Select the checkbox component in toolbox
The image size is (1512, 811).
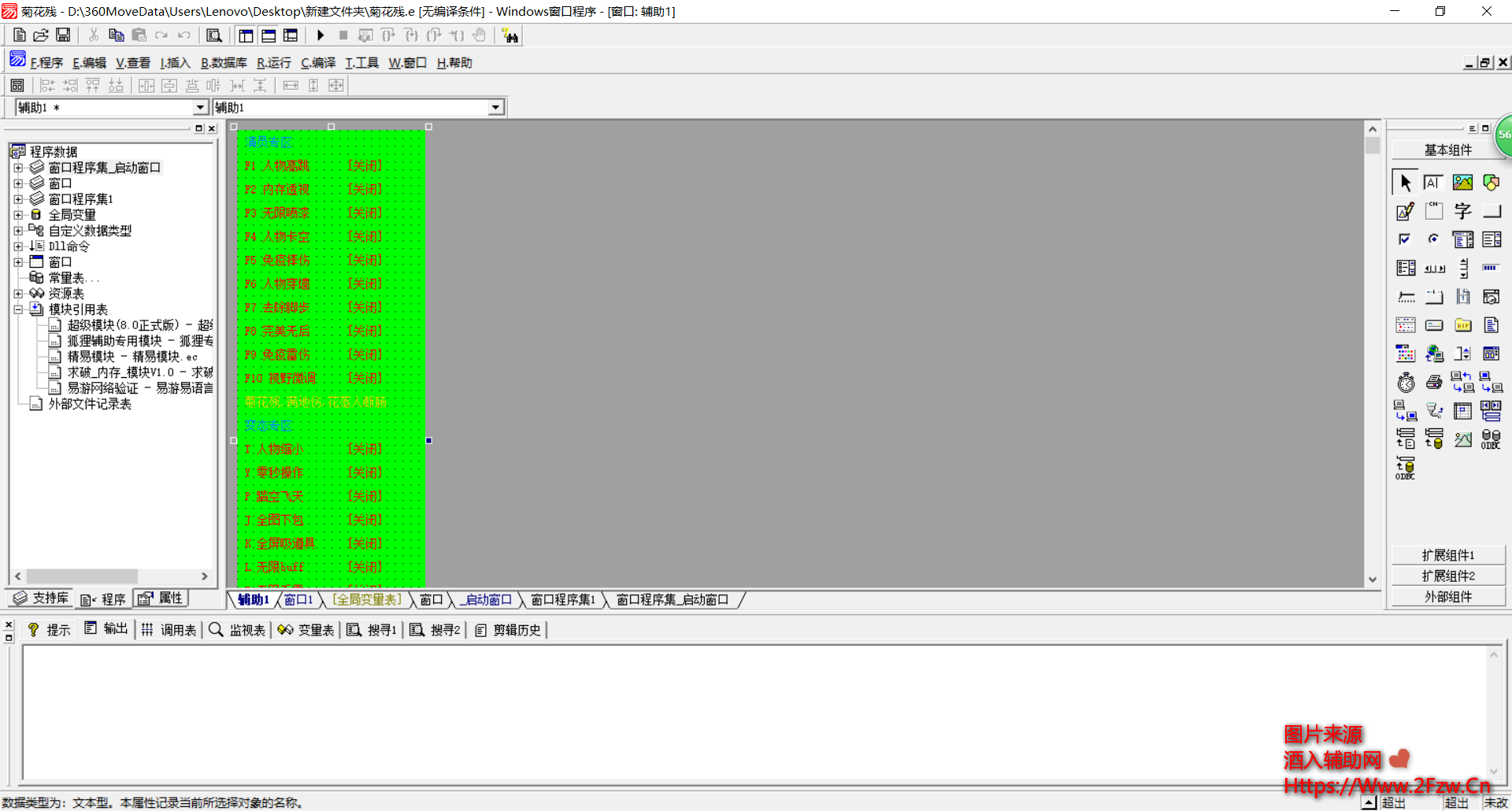[1405, 239]
